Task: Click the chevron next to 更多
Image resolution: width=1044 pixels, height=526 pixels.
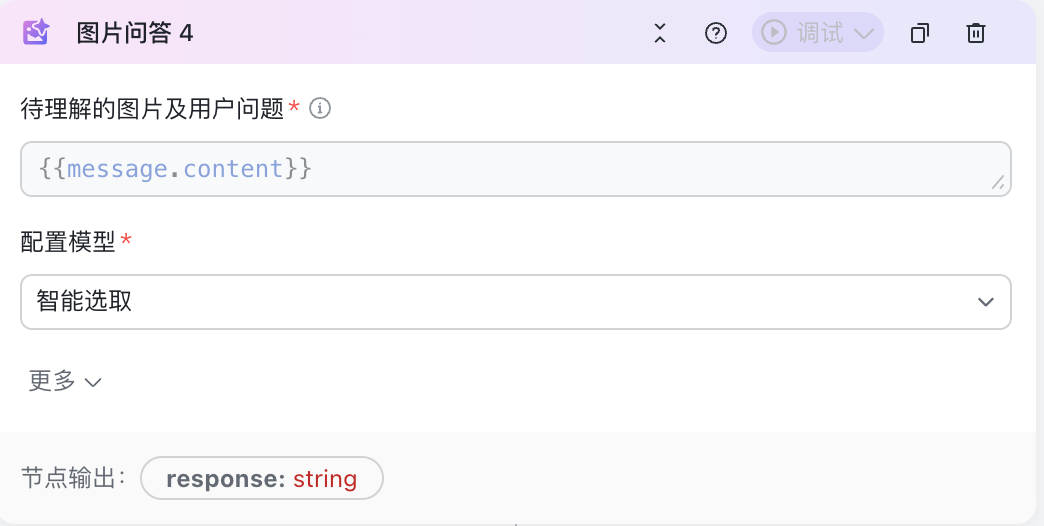Action: click(93, 382)
